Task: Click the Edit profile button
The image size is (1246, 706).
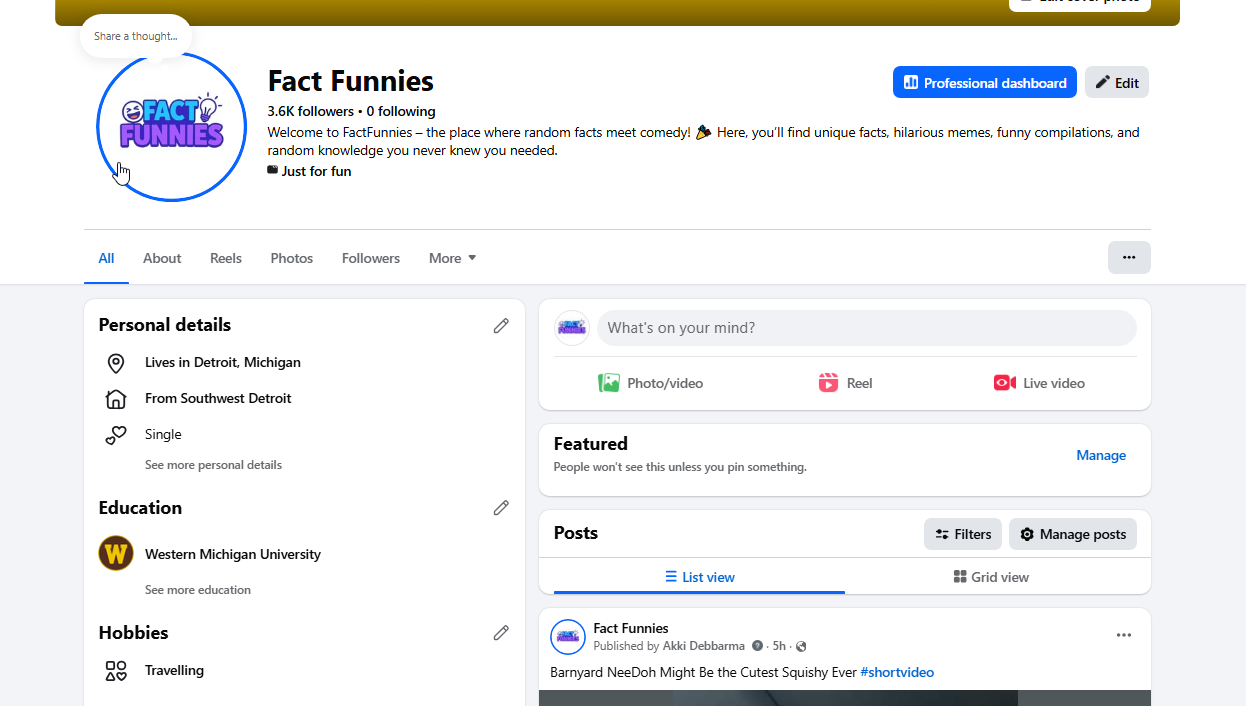Action: [1116, 83]
